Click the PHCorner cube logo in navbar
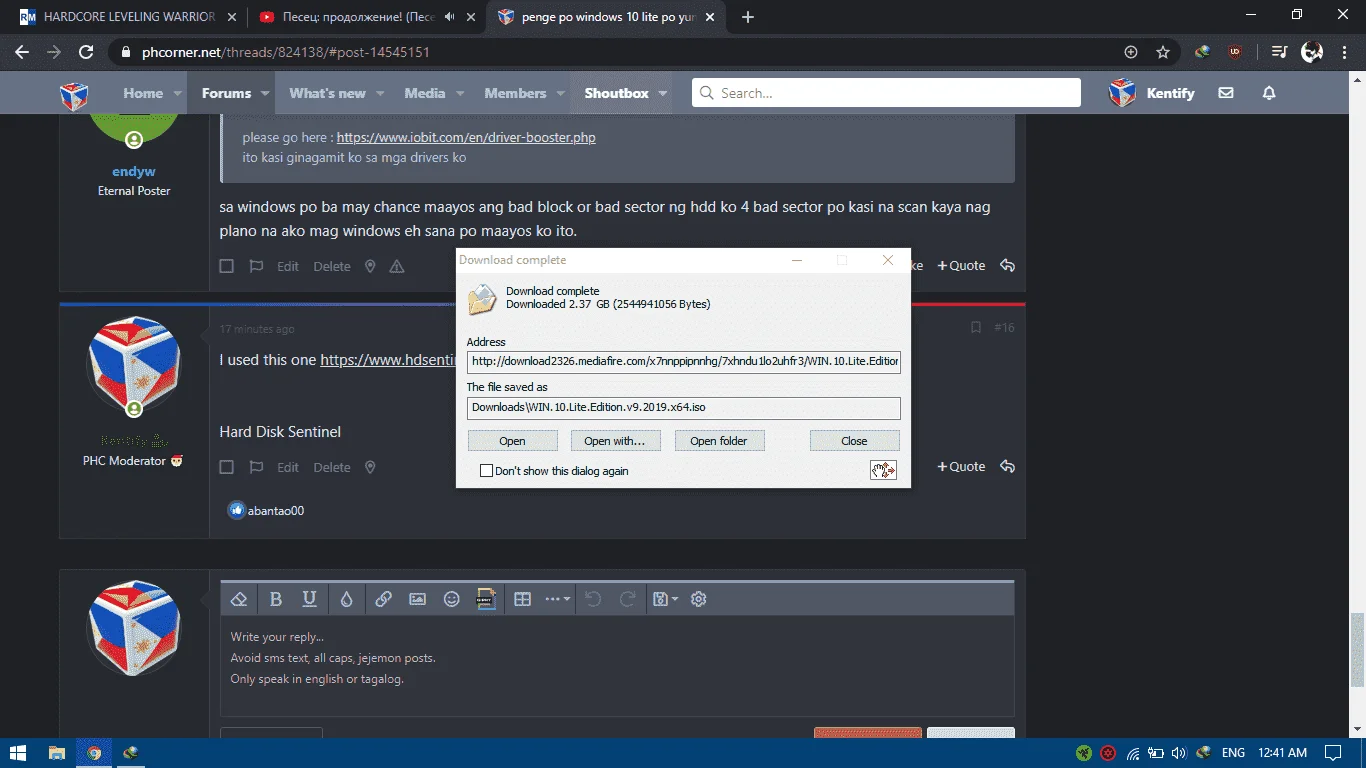 (74, 94)
